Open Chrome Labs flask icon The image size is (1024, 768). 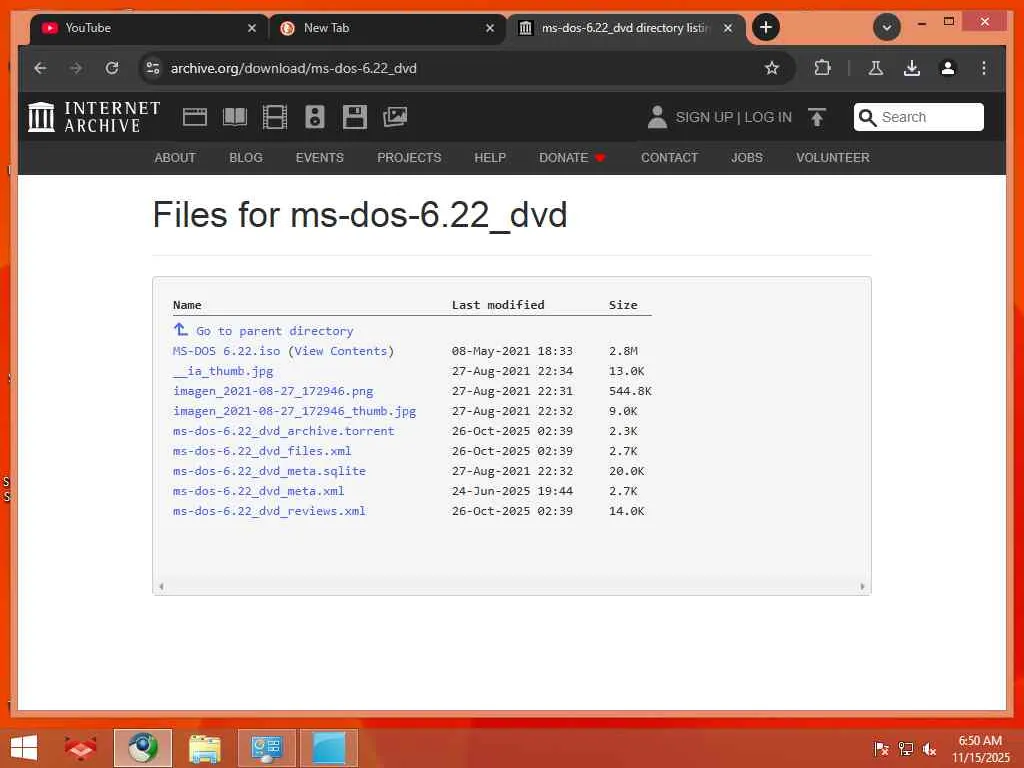(x=876, y=68)
